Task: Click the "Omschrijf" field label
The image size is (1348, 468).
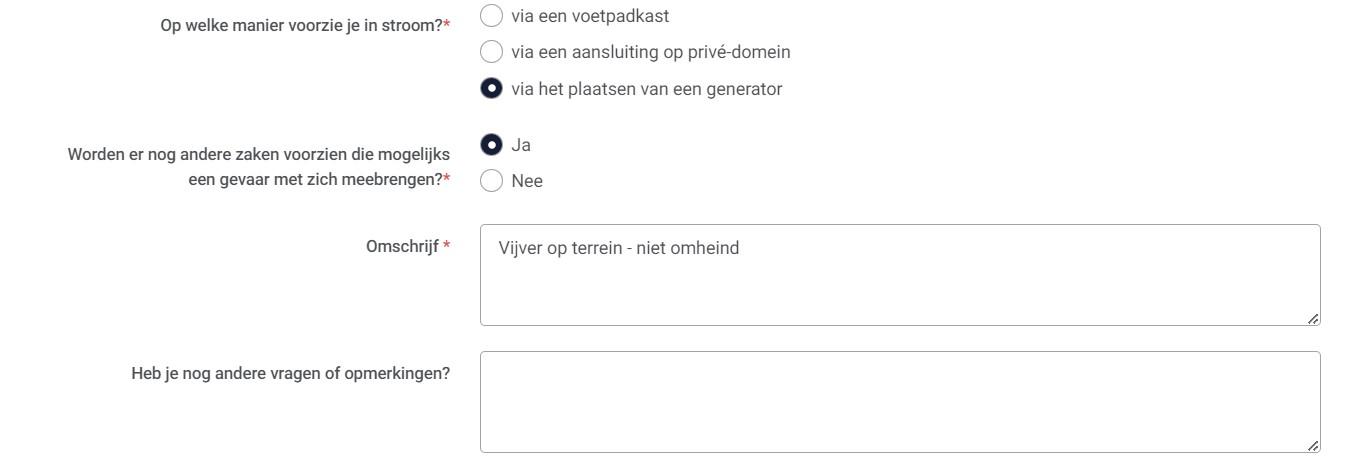Action: pos(402,247)
